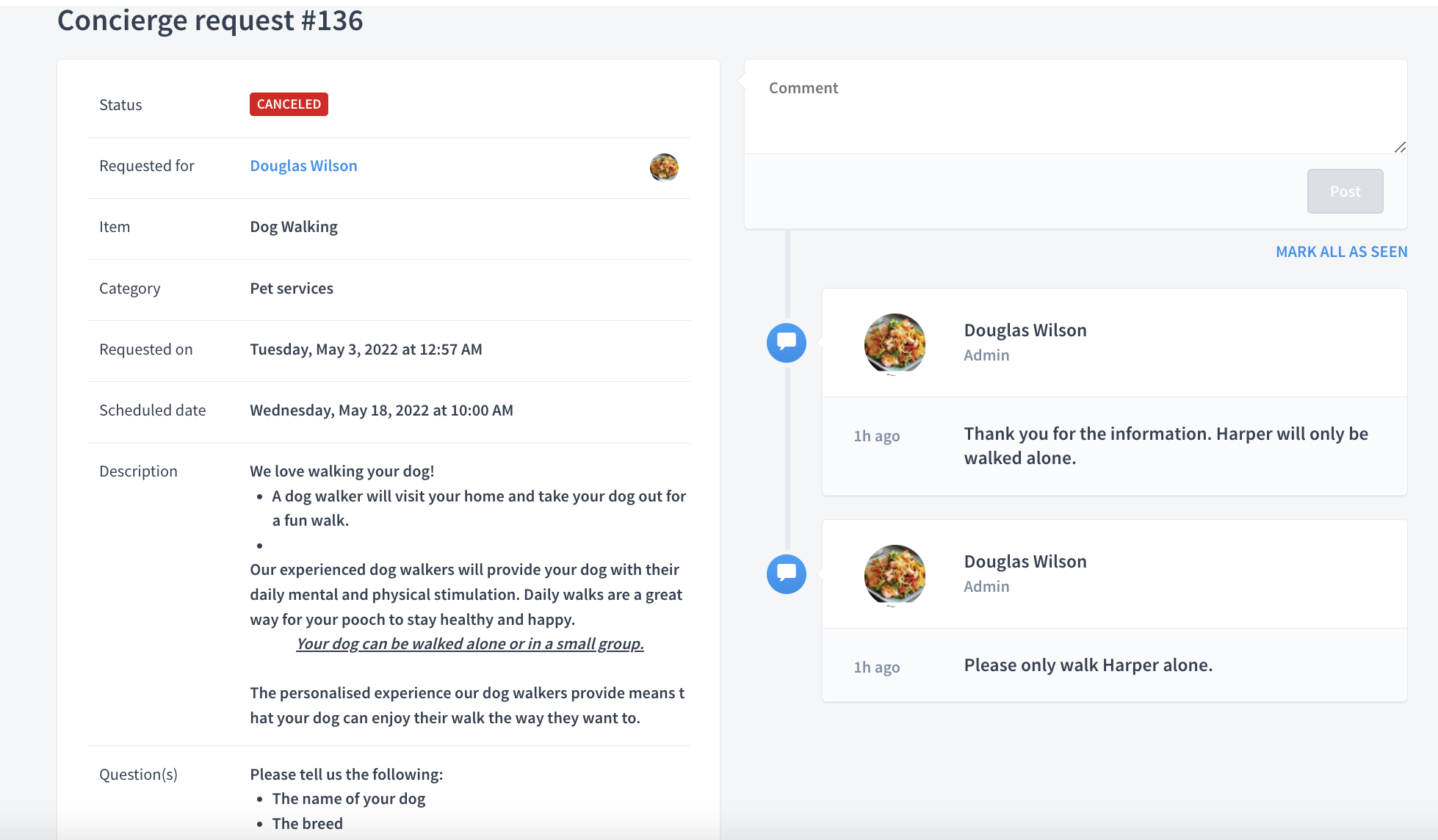Click 'The name of your dog' bullet
The image size is (1438, 840).
(x=349, y=799)
